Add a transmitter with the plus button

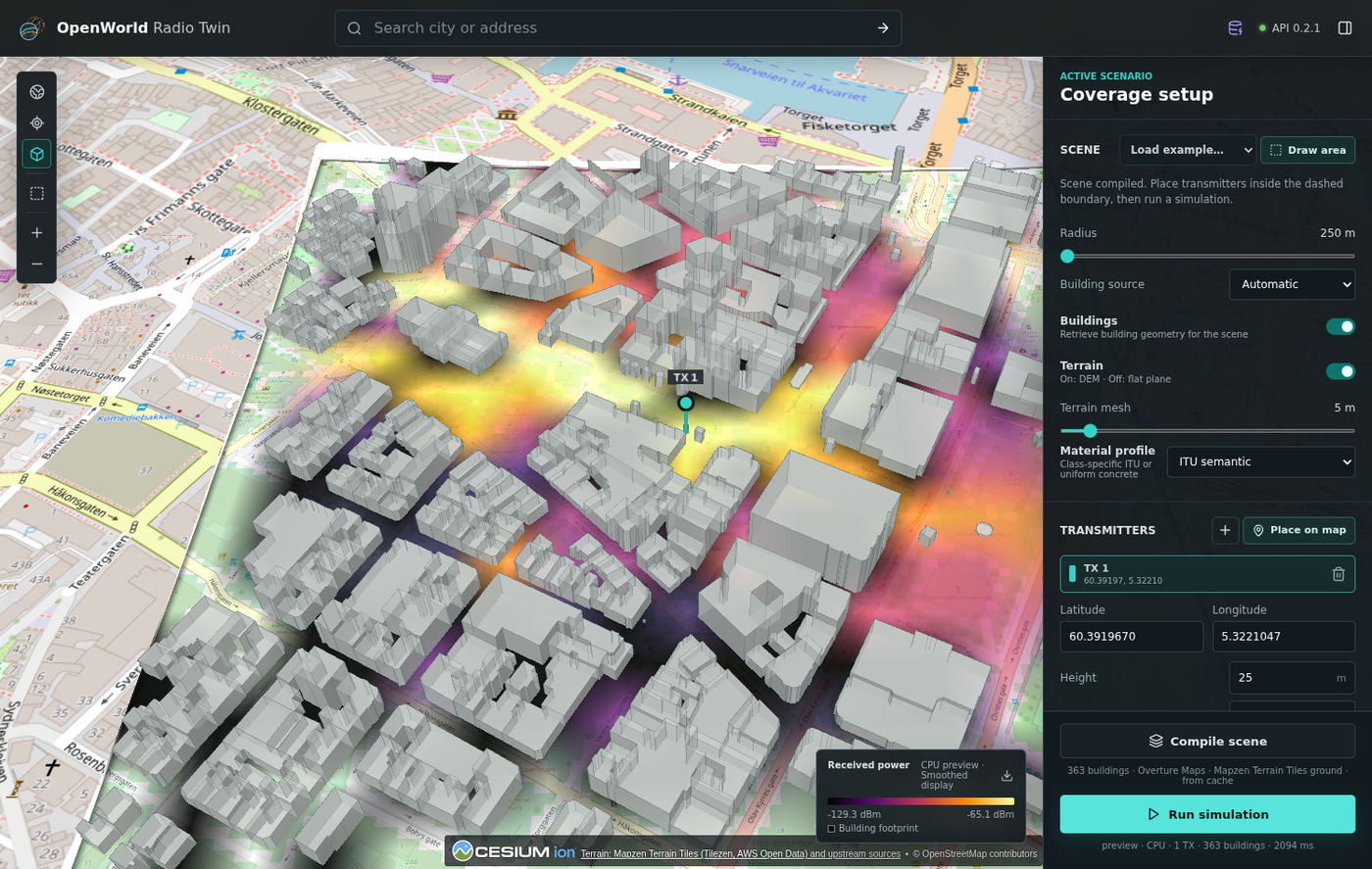tap(1225, 530)
